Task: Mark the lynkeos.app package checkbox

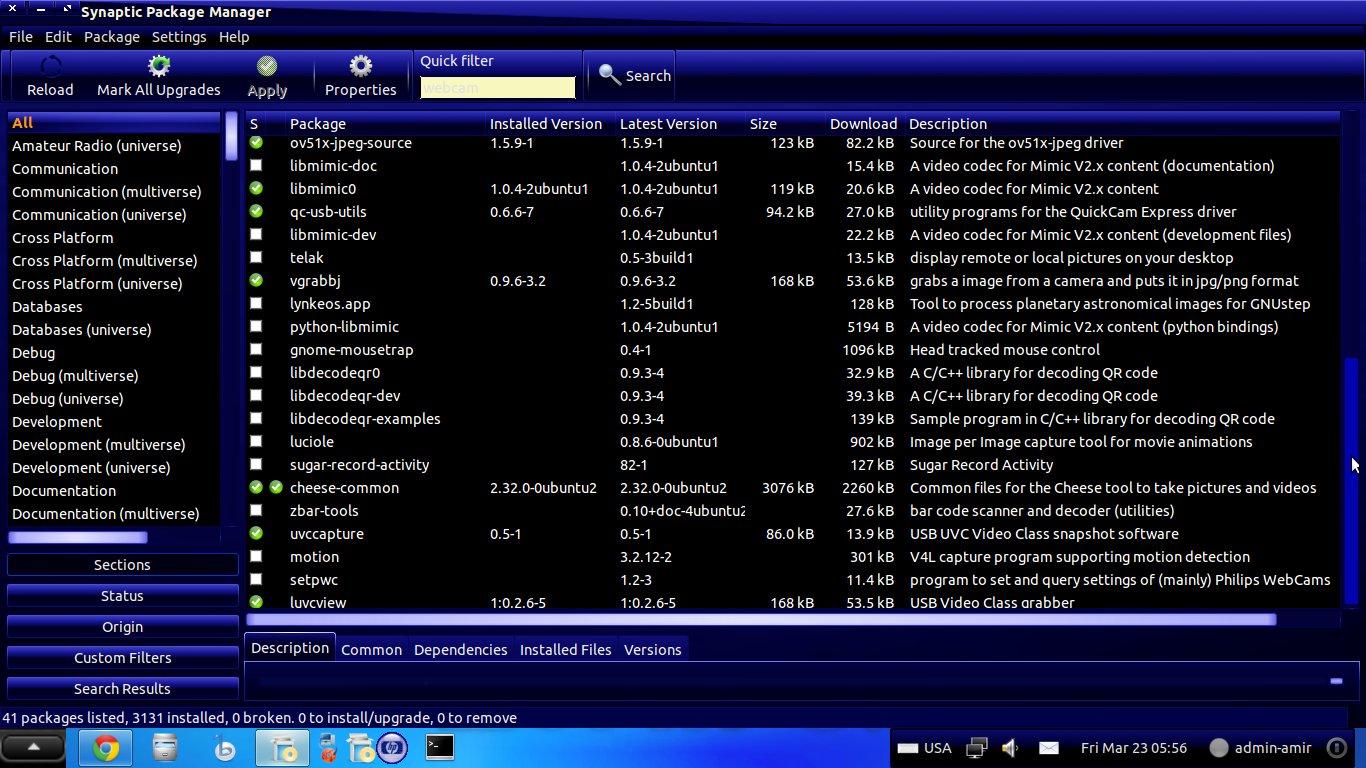Action: point(256,303)
